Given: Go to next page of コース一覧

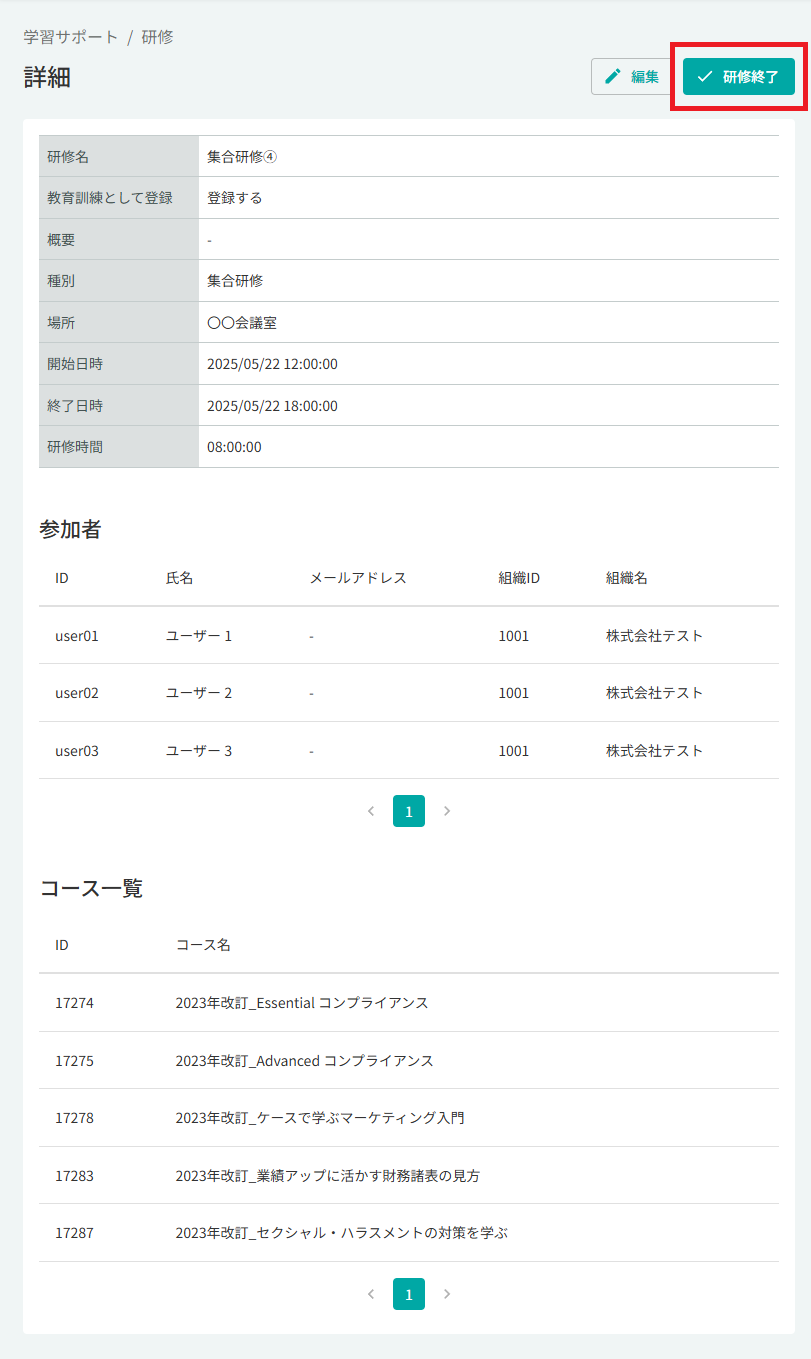Looking at the screenshot, I should (447, 1294).
